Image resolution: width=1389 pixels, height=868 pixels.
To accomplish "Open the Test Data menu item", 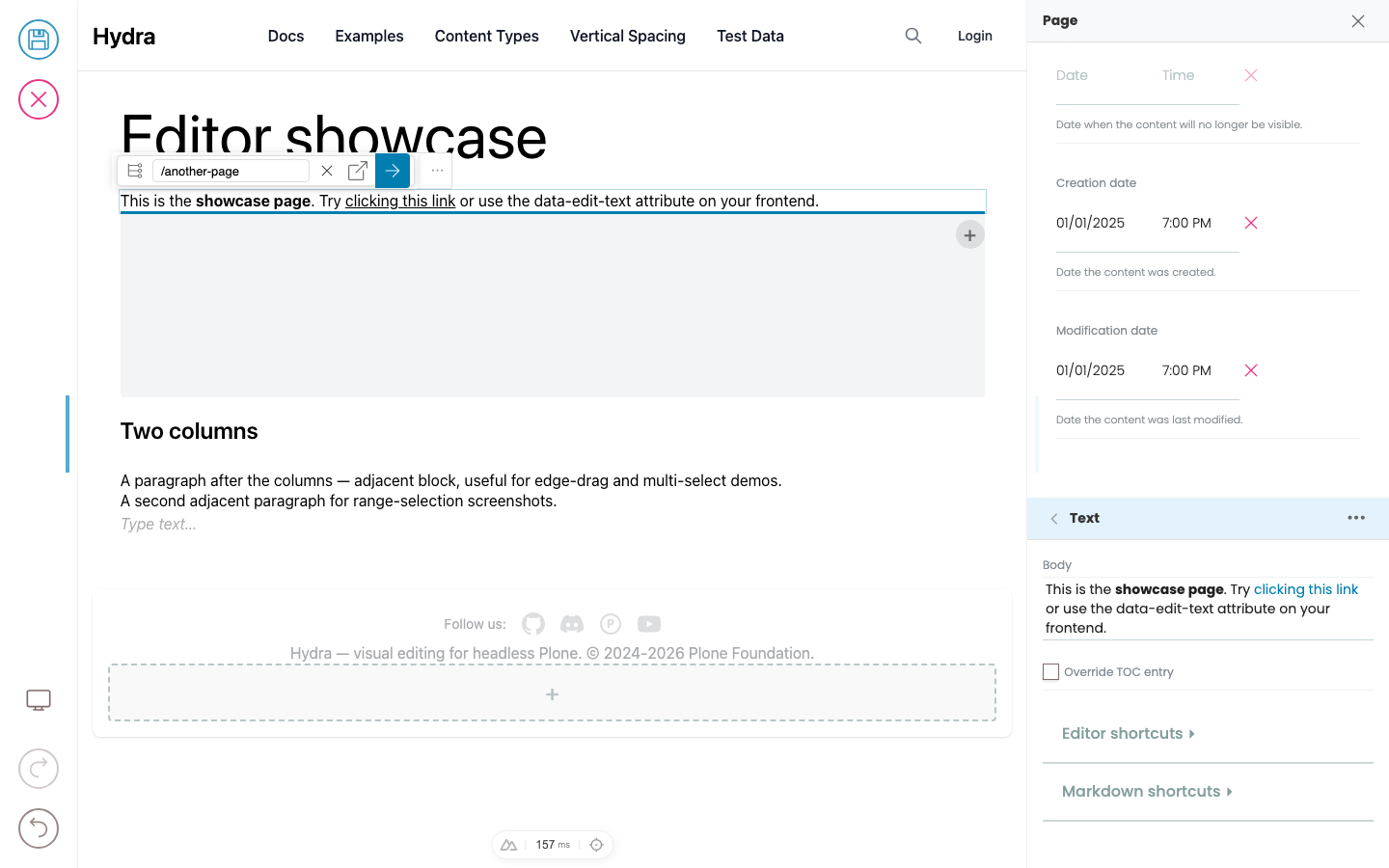I will [x=750, y=36].
